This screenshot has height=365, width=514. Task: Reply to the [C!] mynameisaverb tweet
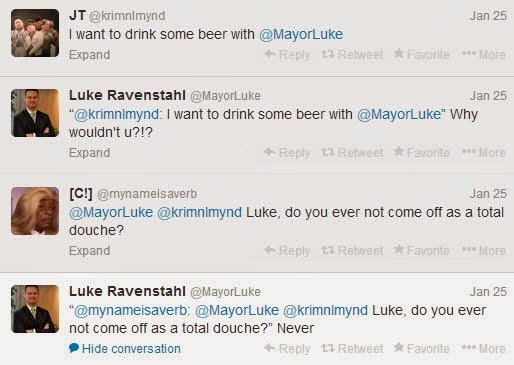[287, 251]
